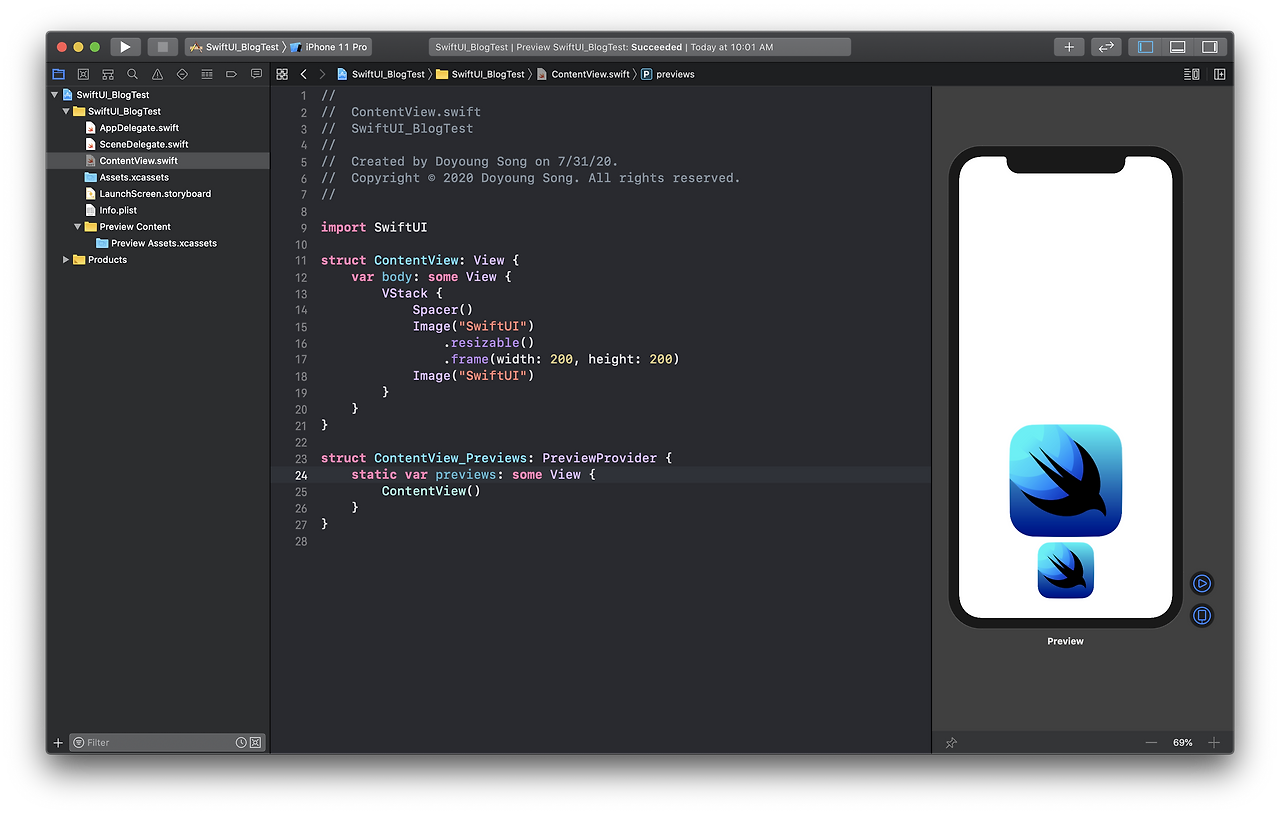Viewport: 1280px width, 815px height.
Task: Run the project with the Play button
Action: tap(125, 47)
